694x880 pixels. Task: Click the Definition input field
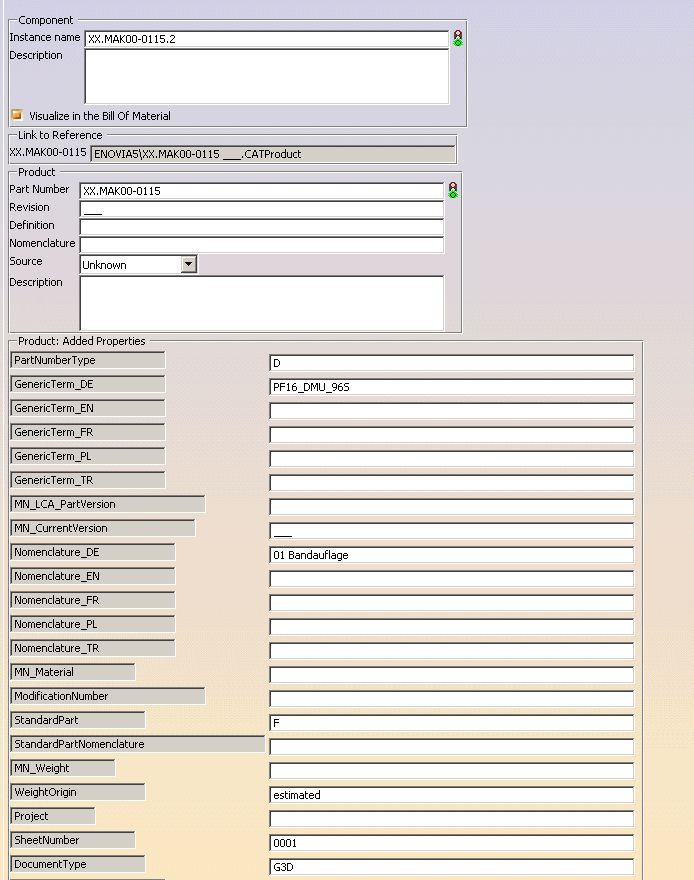pyautogui.click(x=261, y=227)
